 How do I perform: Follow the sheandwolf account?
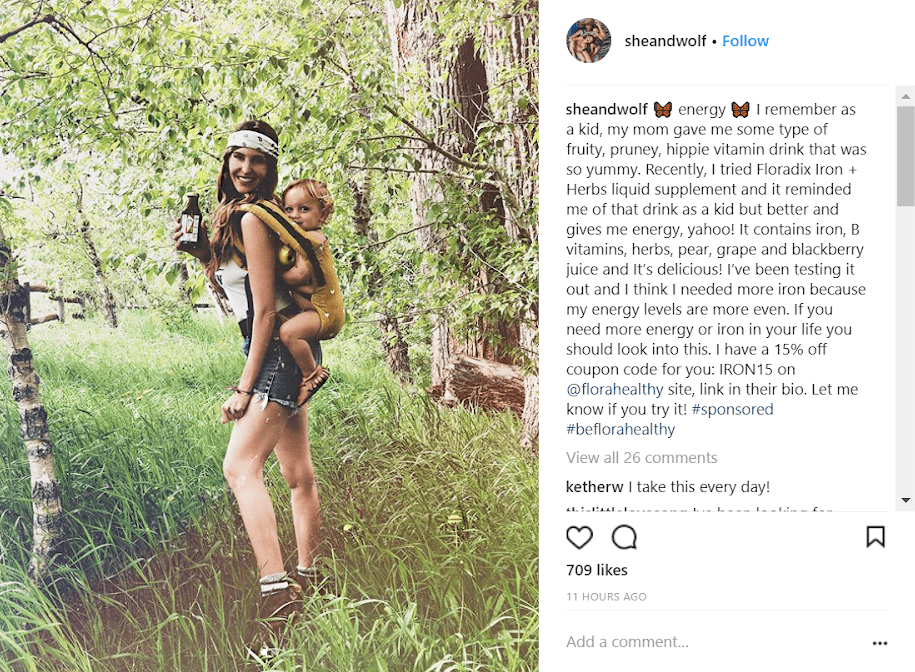(x=745, y=41)
